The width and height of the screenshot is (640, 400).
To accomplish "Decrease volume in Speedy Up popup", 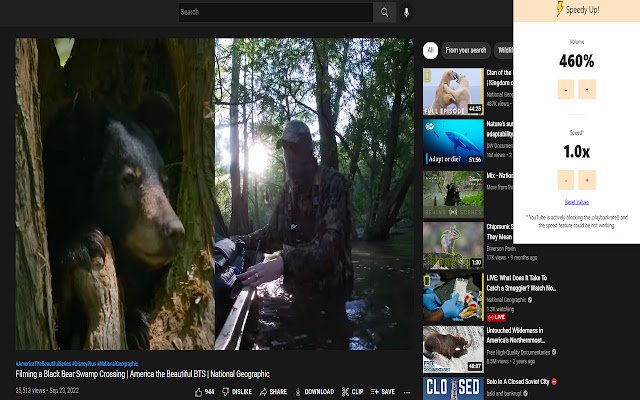I will pyautogui.click(x=566, y=89).
